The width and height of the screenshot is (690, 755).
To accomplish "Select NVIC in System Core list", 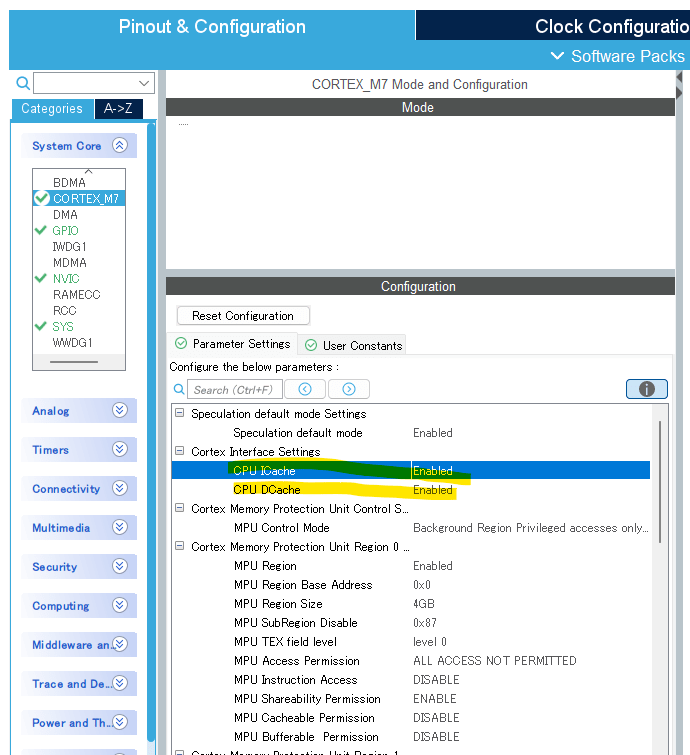I will click(66, 279).
